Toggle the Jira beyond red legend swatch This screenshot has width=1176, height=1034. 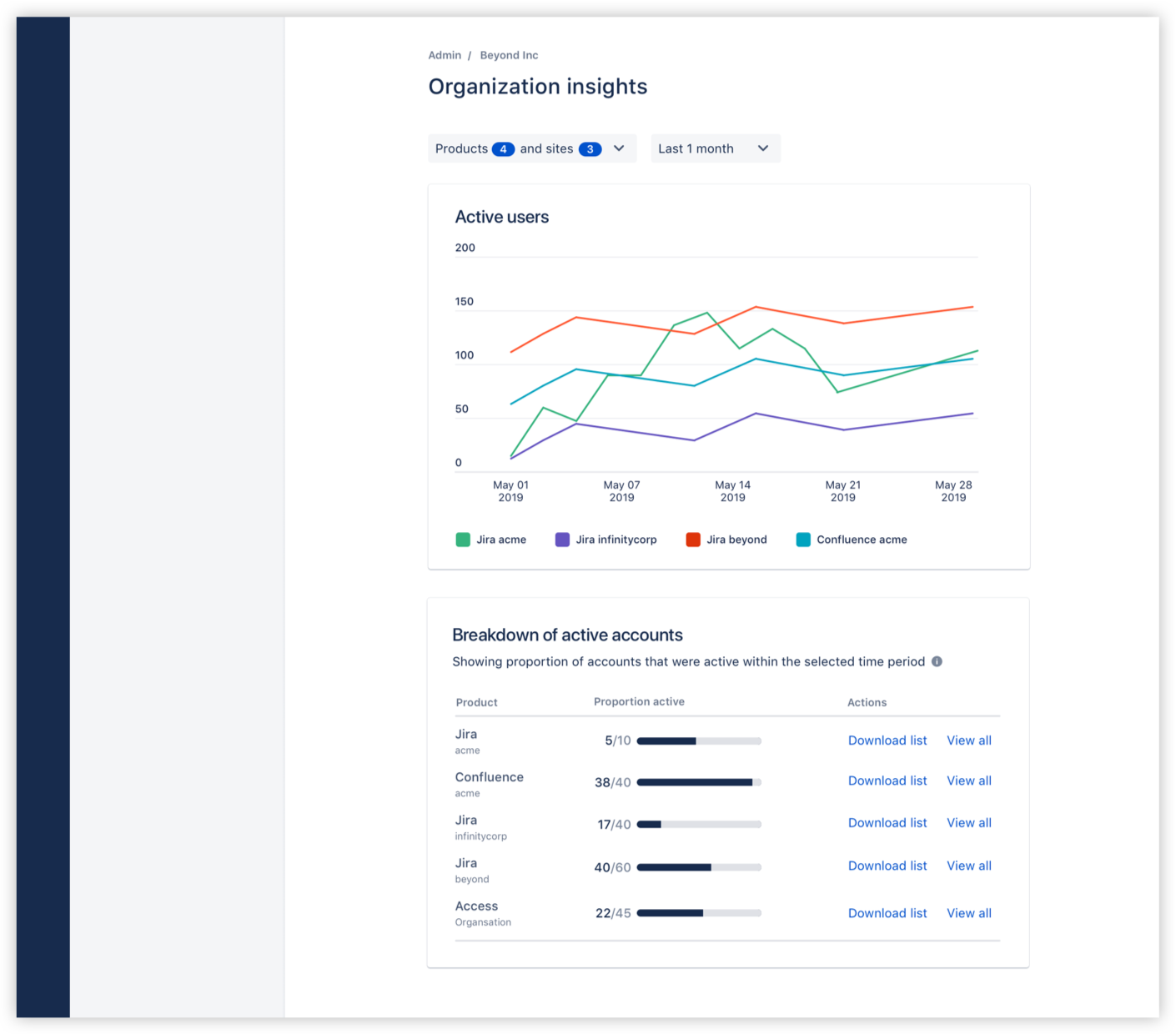click(693, 540)
